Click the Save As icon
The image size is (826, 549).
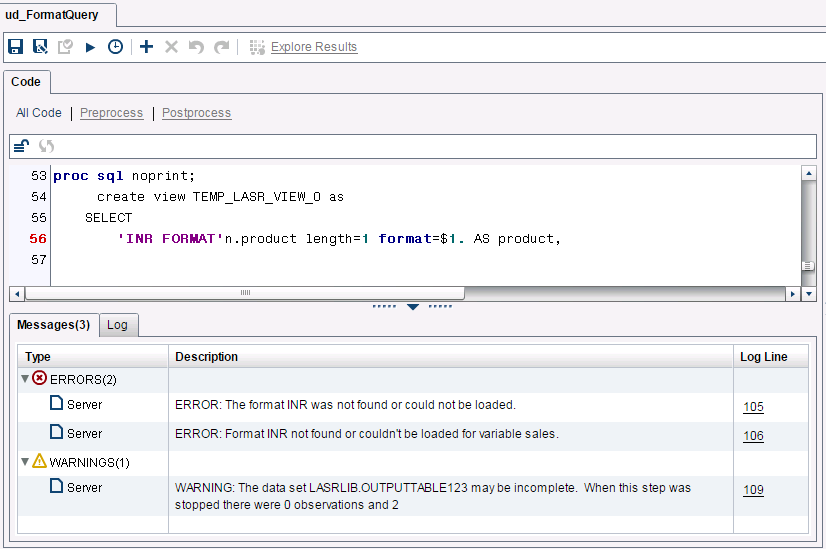[x=40, y=47]
